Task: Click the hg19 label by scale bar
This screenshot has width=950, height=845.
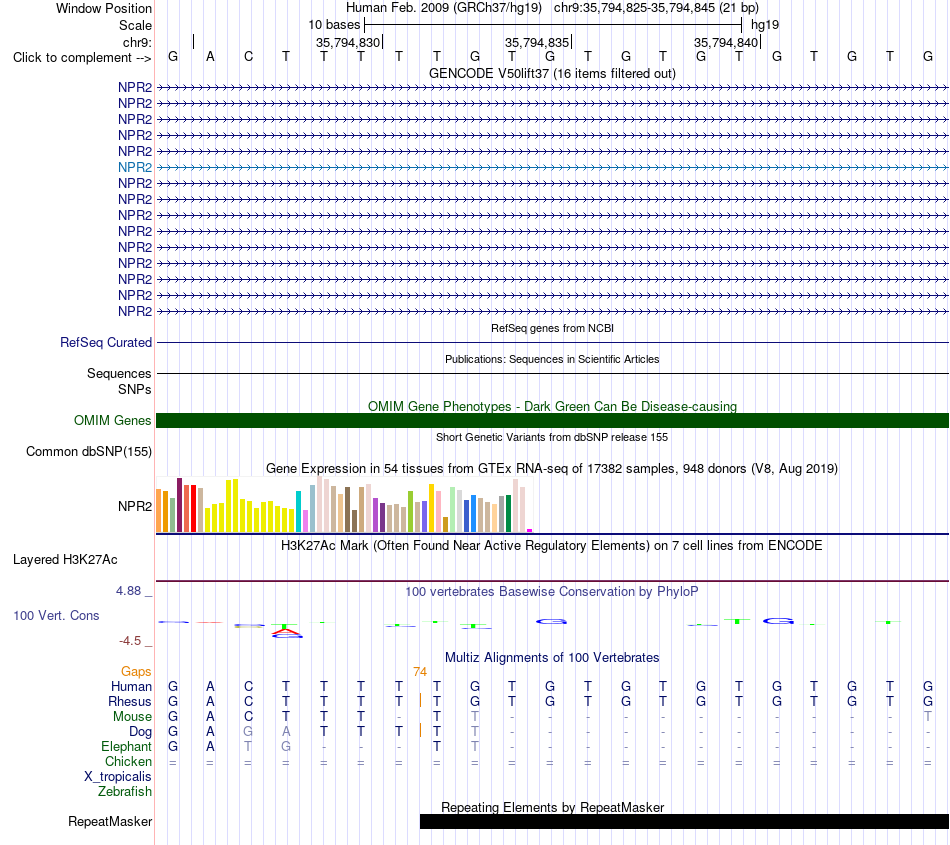Action: pyautogui.click(x=765, y=25)
